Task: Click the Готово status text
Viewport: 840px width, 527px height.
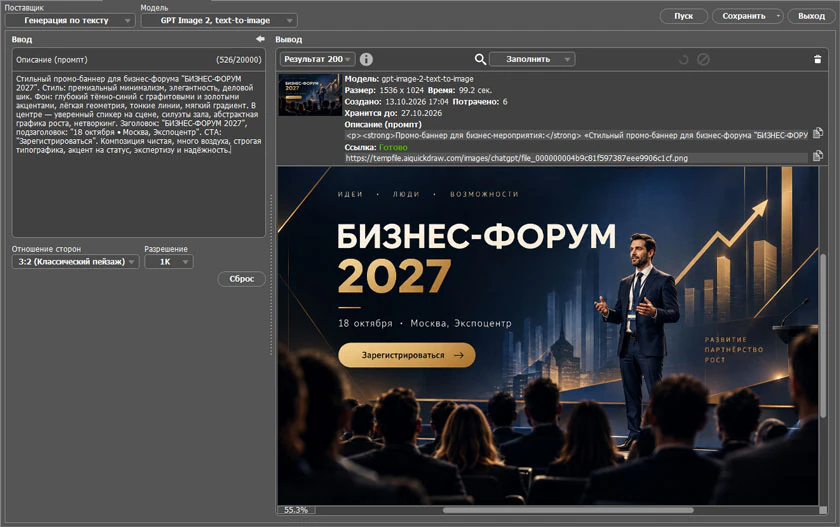Action: [393, 147]
